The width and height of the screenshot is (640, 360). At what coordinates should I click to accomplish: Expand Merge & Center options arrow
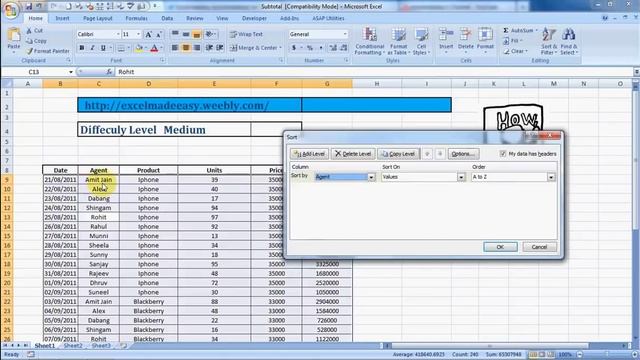(280, 48)
